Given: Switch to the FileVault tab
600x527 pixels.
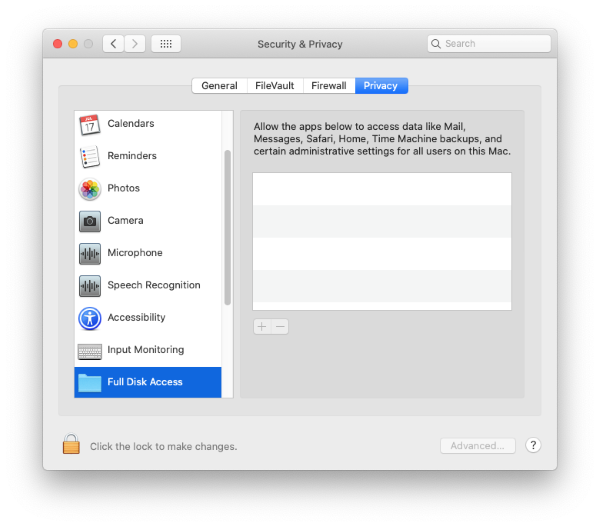Looking at the screenshot, I should pos(275,86).
